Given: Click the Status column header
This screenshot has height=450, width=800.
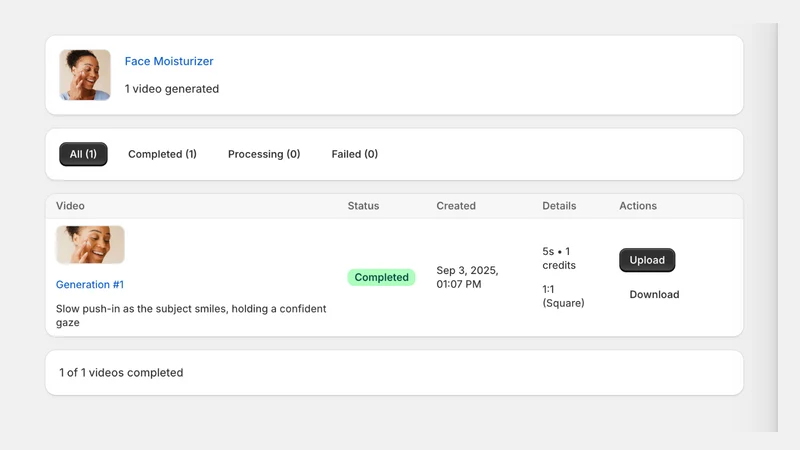Looking at the screenshot, I should pos(363,206).
